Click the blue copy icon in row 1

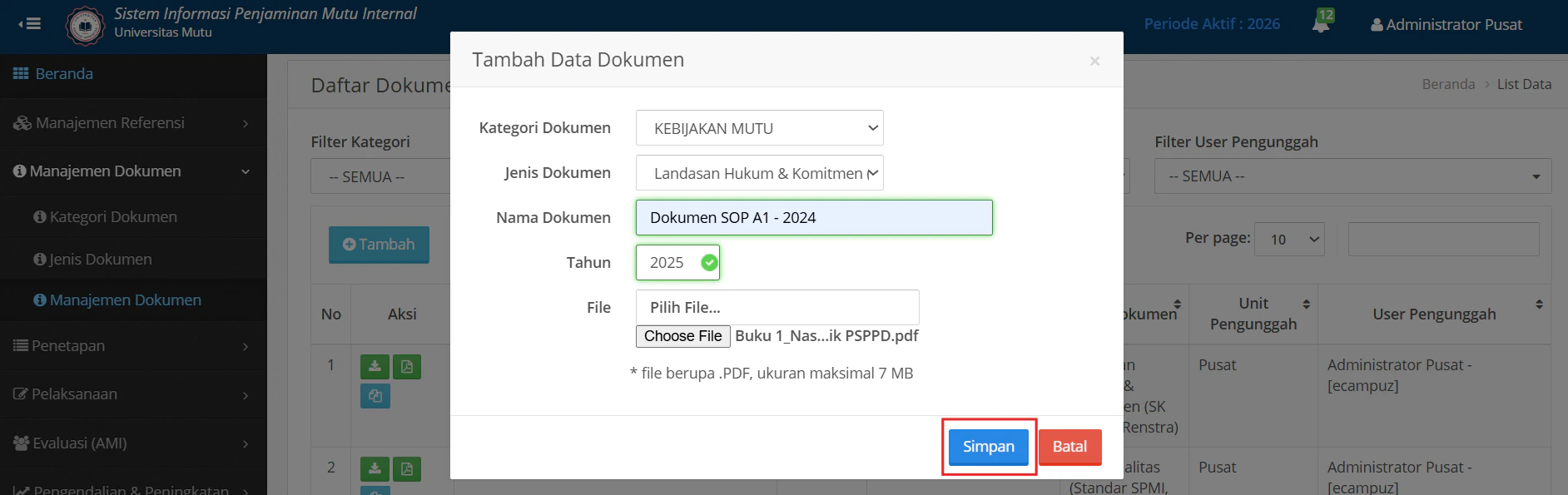click(375, 396)
